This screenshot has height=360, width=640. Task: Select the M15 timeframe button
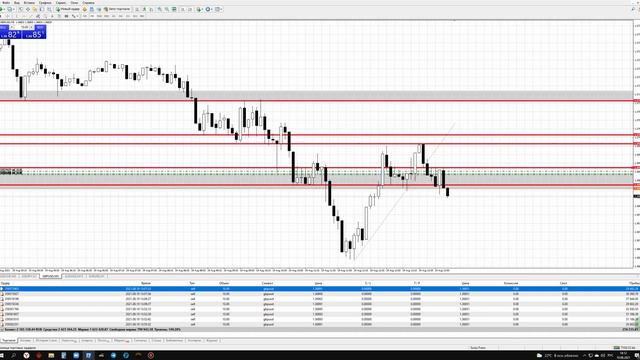pyautogui.click(x=99, y=16)
